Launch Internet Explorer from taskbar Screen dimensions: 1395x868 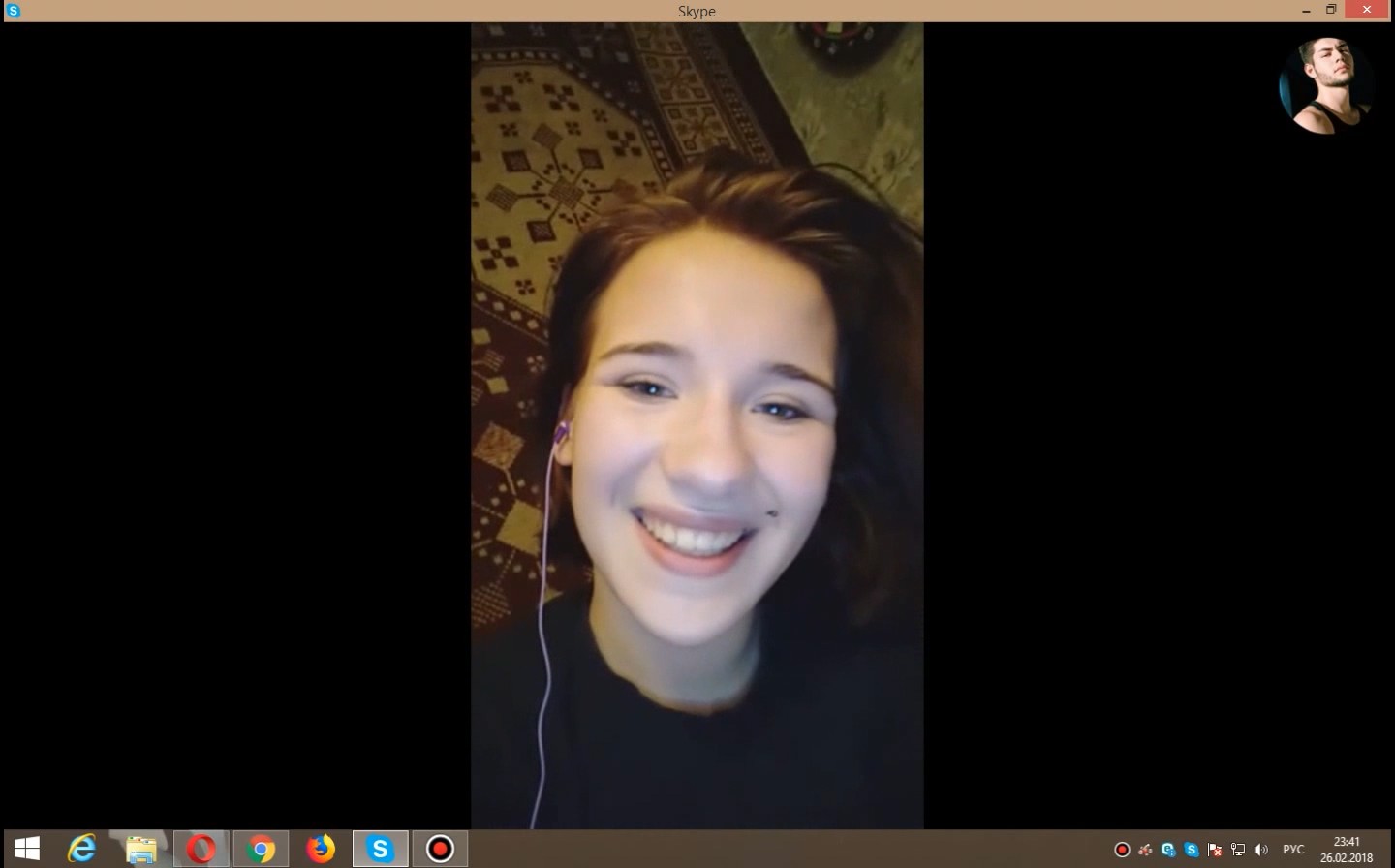pyautogui.click(x=82, y=850)
